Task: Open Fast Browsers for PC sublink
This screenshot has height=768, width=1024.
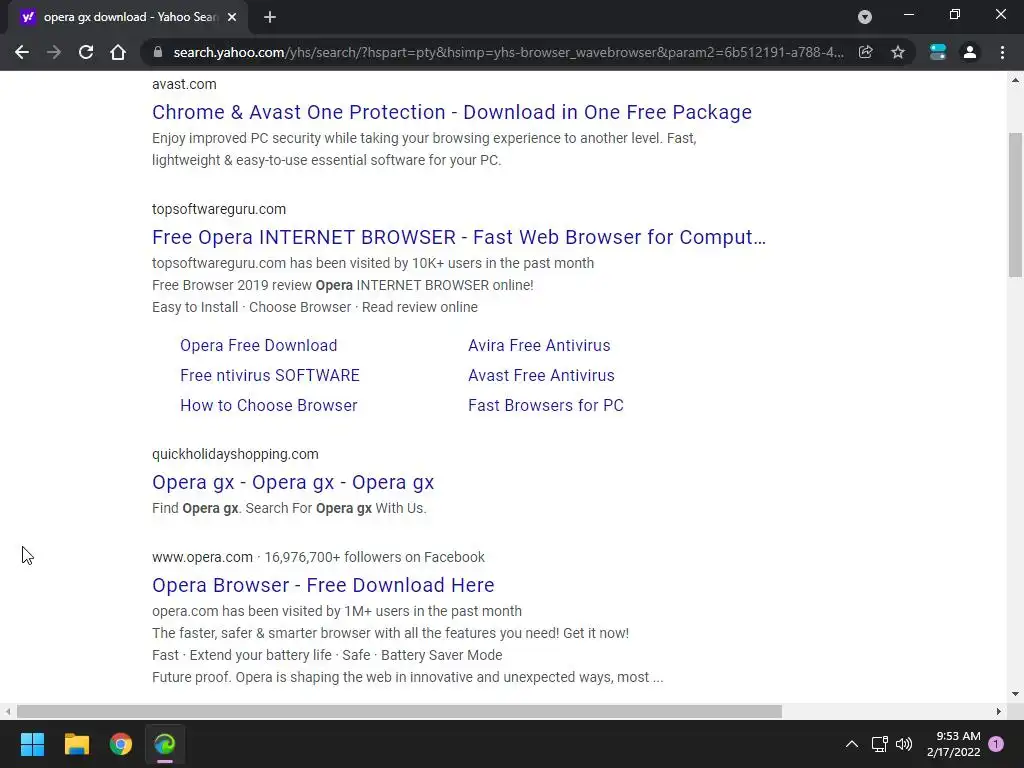Action: (x=545, y=405)
